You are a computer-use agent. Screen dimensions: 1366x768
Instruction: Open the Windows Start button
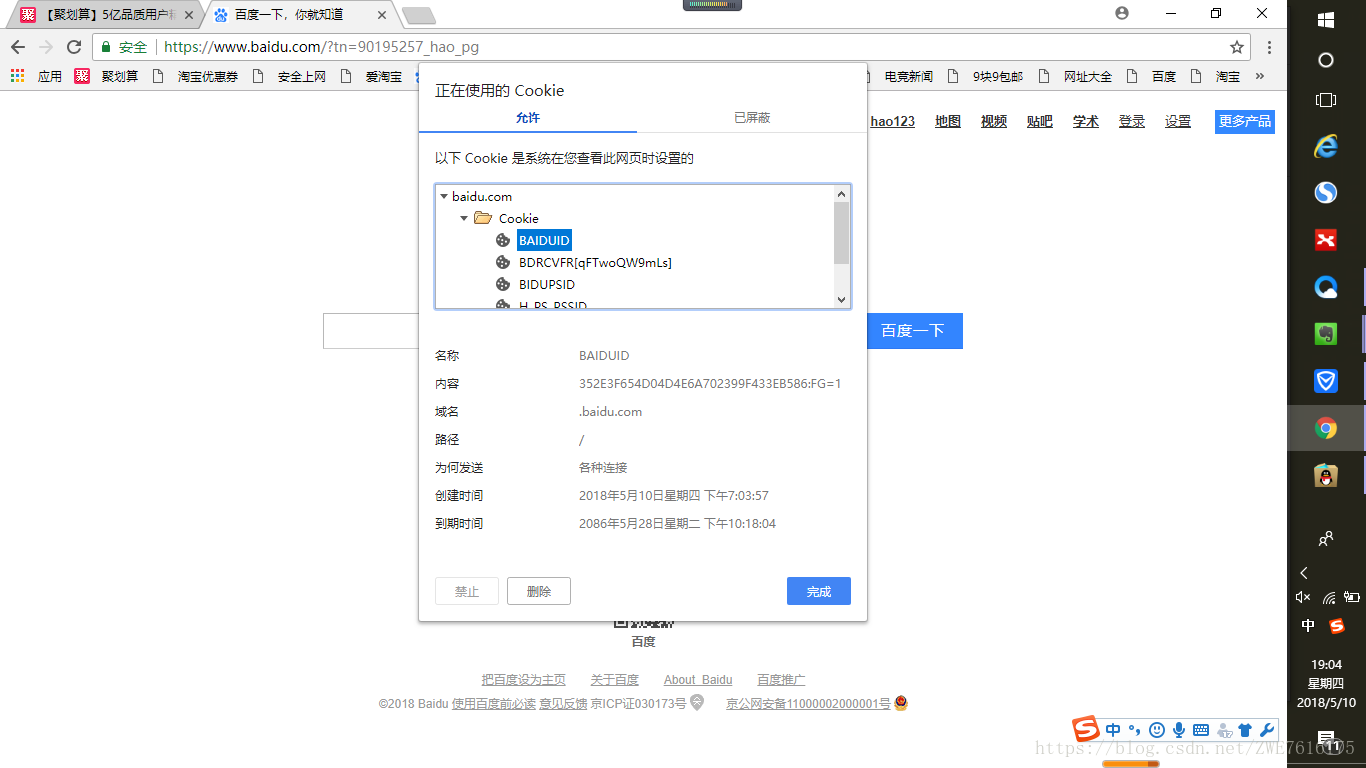(1326, 20)
